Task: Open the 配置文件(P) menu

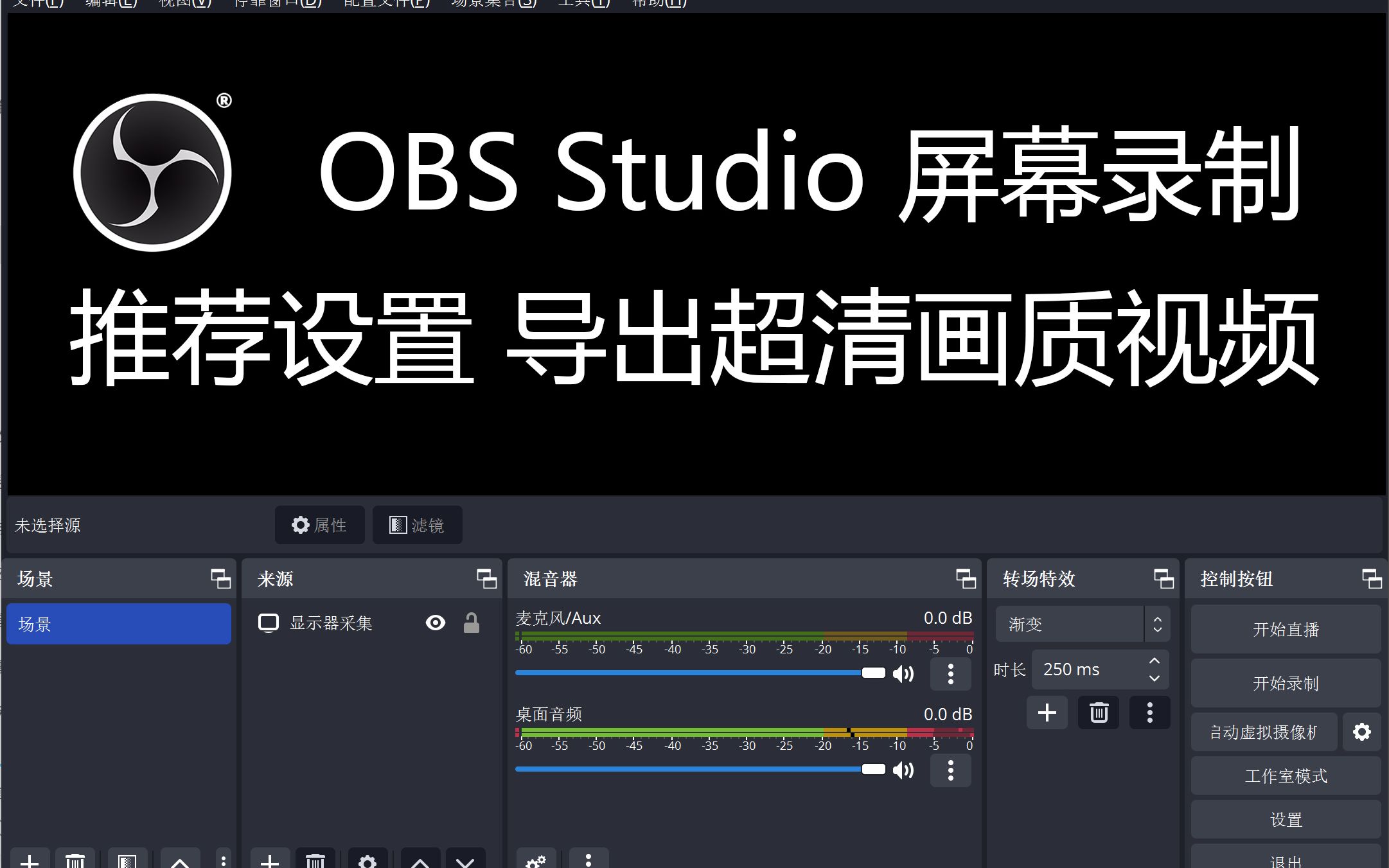Action: [x=387, y=3]
